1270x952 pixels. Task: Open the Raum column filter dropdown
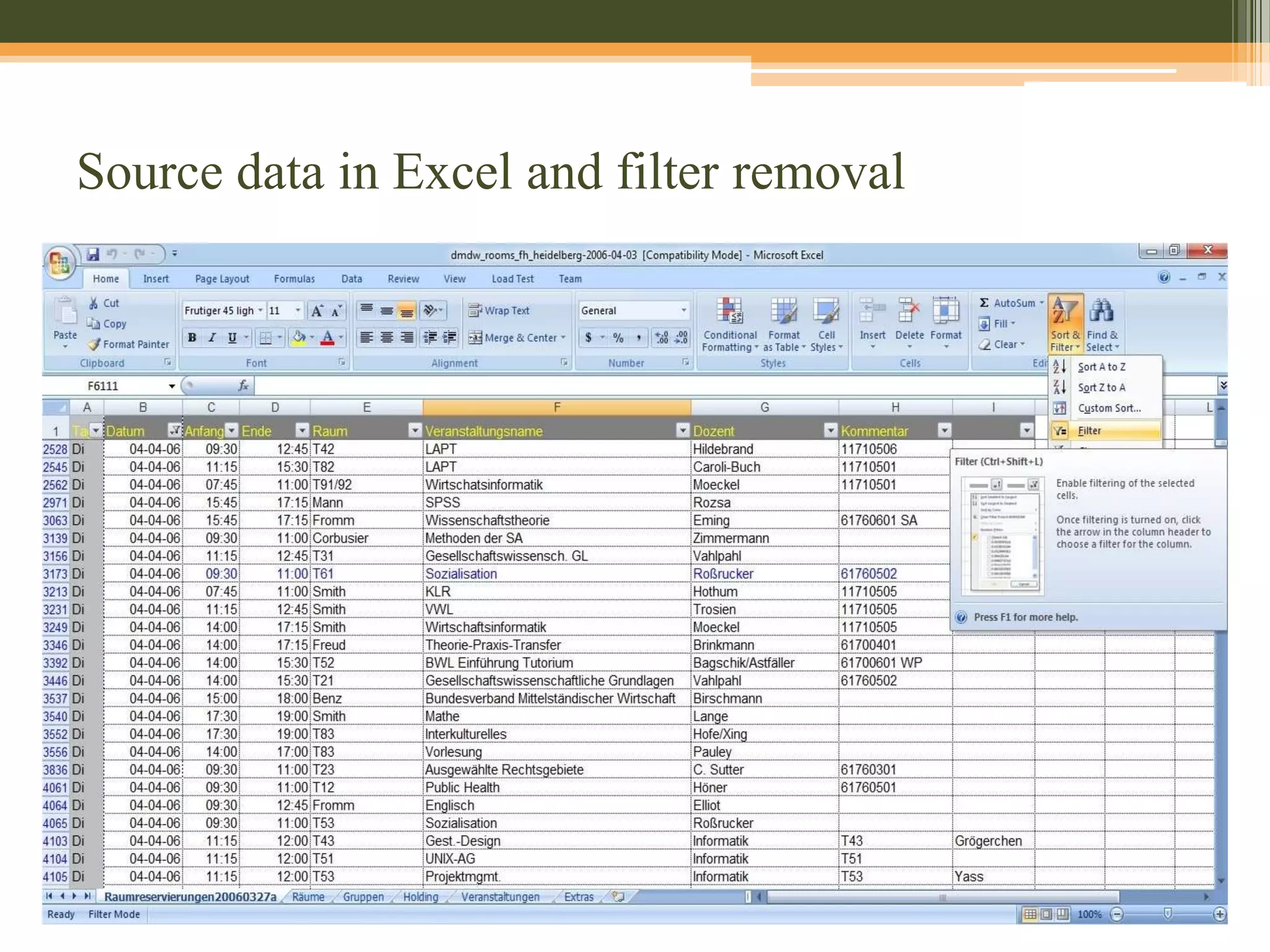[x=414, y=430]
